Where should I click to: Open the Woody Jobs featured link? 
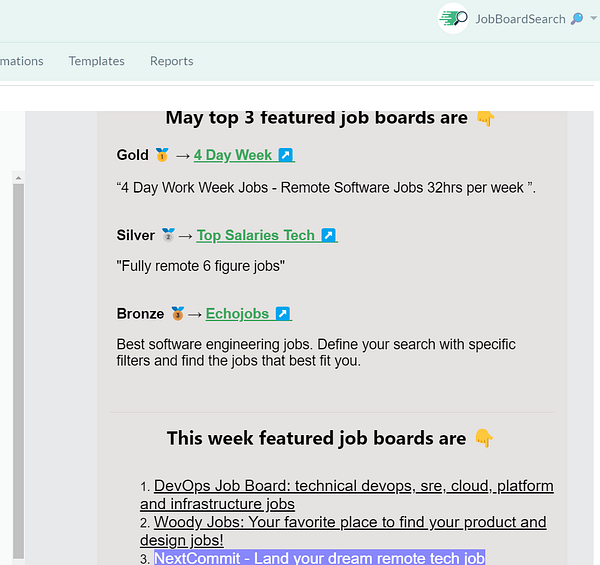click(350, 522)
